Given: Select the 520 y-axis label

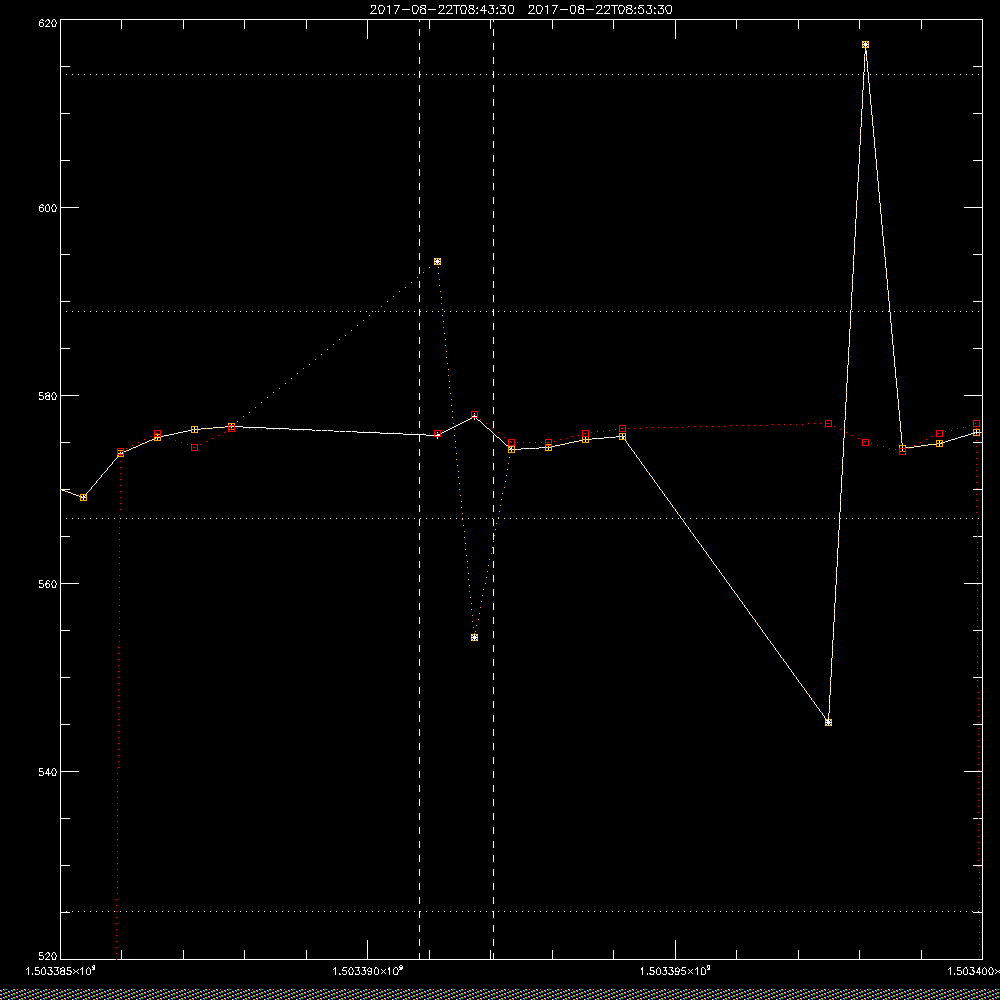Looking at the screenshot, I should click(48, 957).
